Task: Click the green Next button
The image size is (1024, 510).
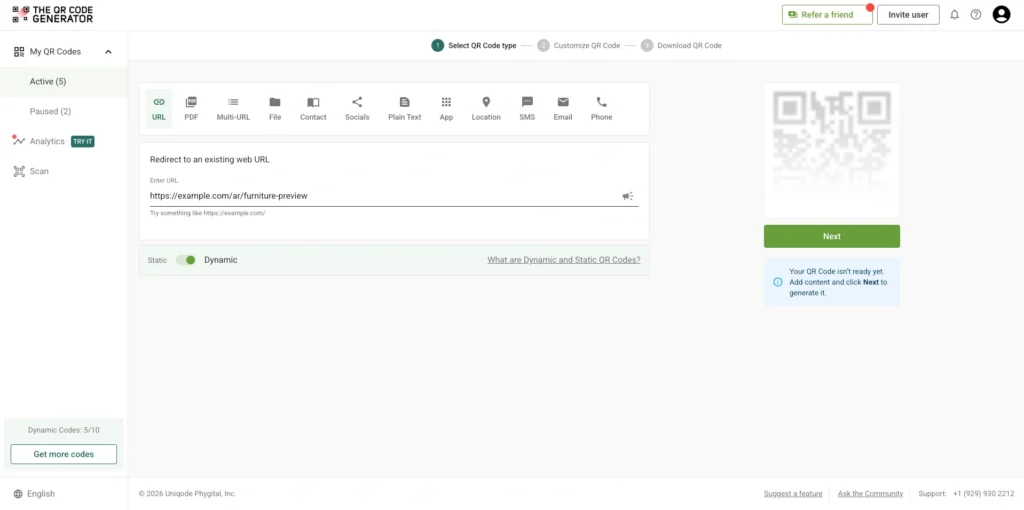Action: click(x=831, y=237)
